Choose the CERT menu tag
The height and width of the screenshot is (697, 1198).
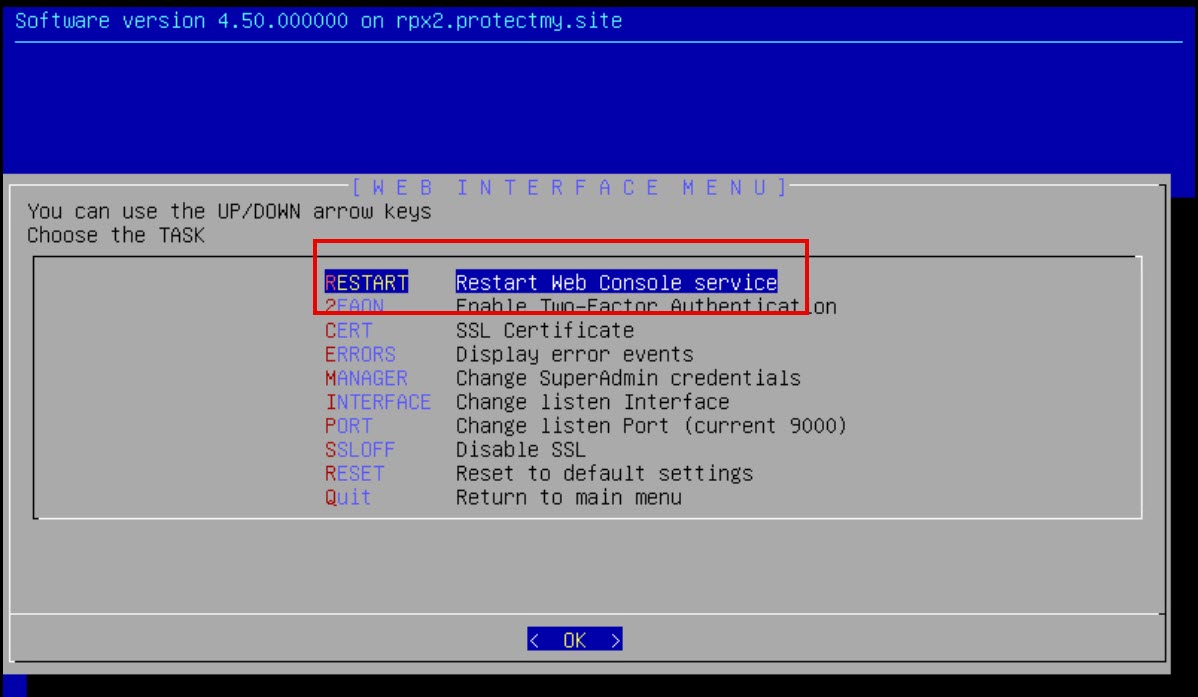click(348, 331)
